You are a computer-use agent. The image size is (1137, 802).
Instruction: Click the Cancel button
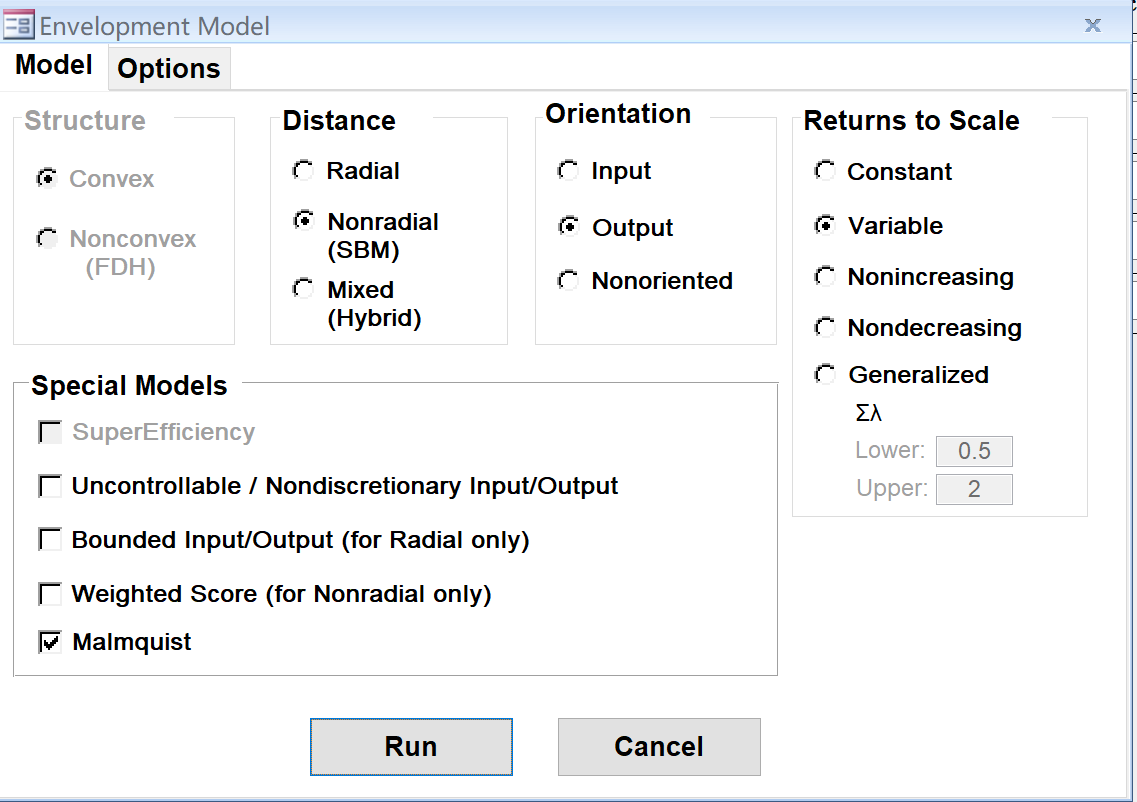pos(659,747)
